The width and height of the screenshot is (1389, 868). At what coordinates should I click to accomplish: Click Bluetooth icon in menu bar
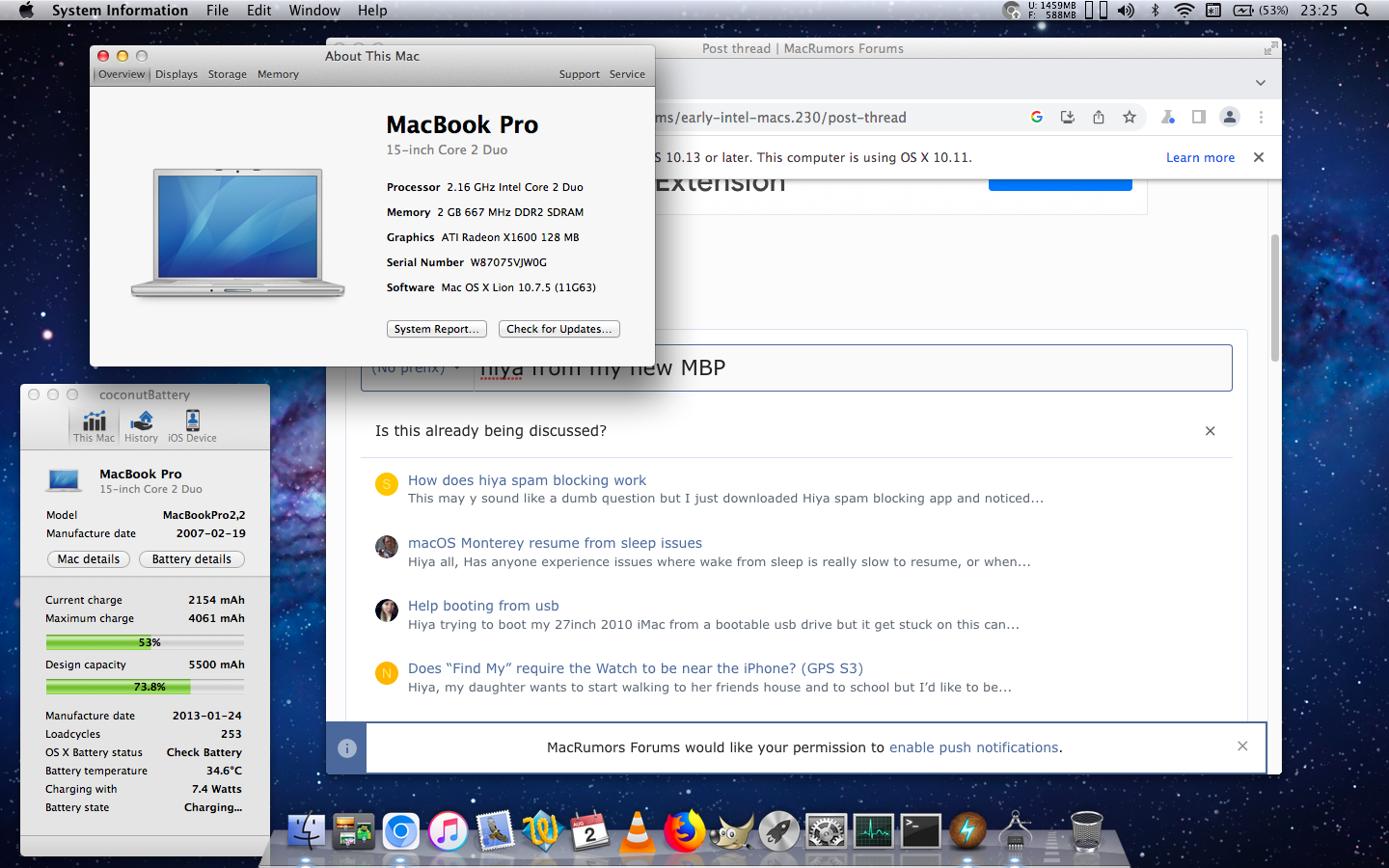[x=1155, y=11]
